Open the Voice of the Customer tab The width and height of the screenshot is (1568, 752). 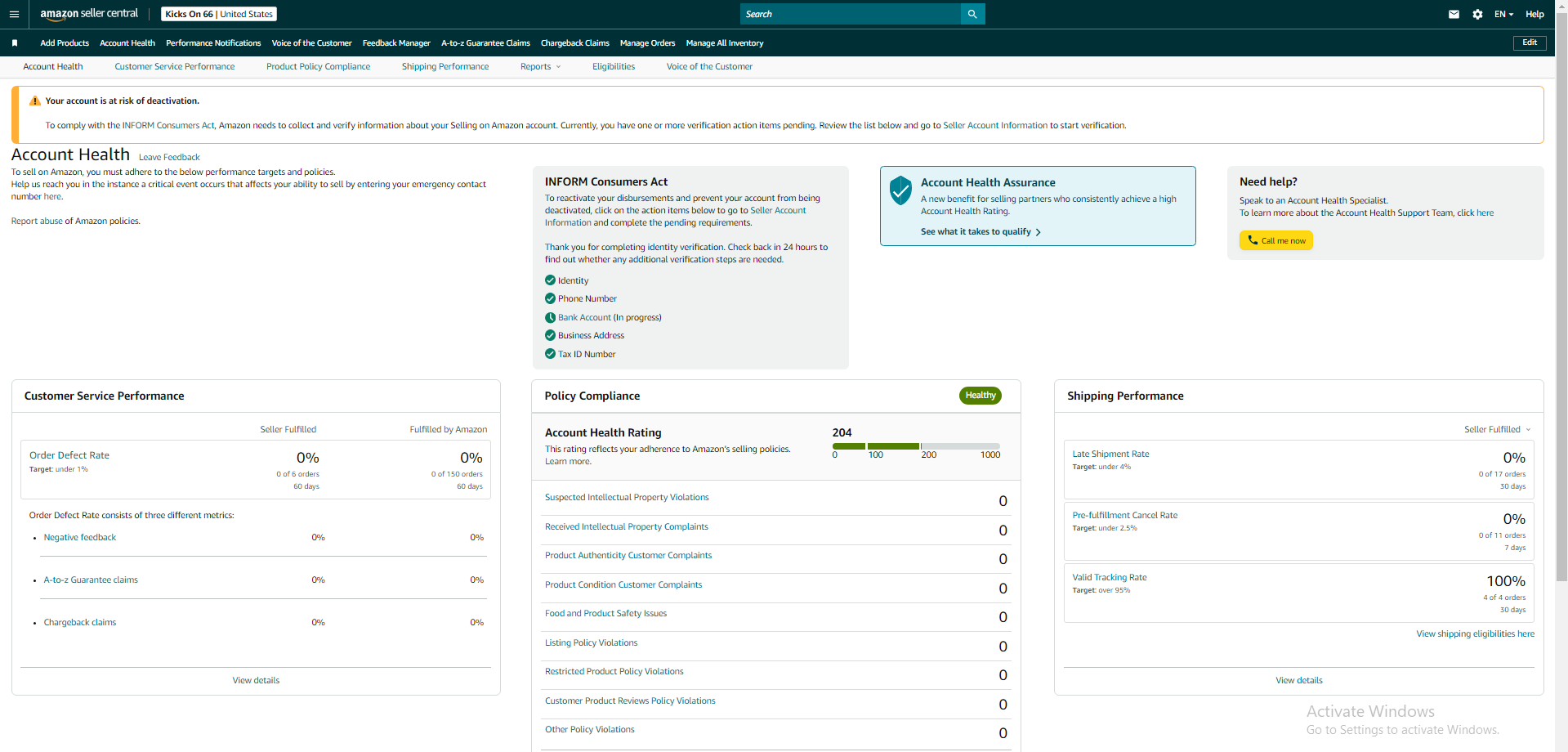pos(709,67)
